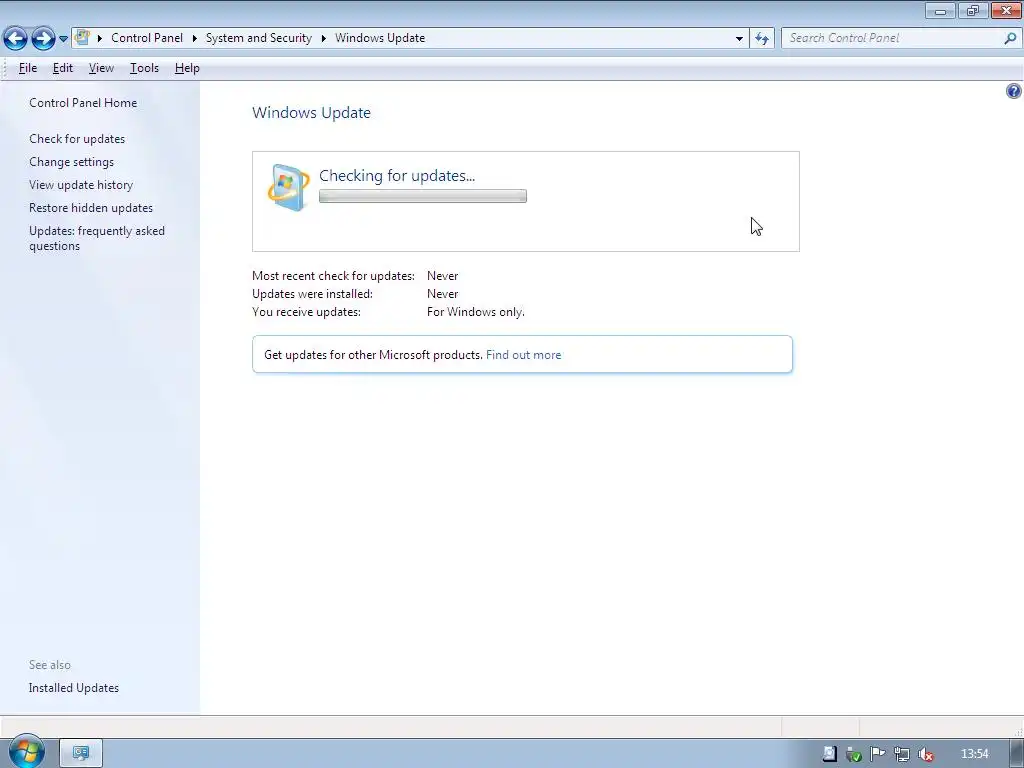1024x768 pixels.
Task: Click 'Updates were installed:' label
Action: [312, 294]
